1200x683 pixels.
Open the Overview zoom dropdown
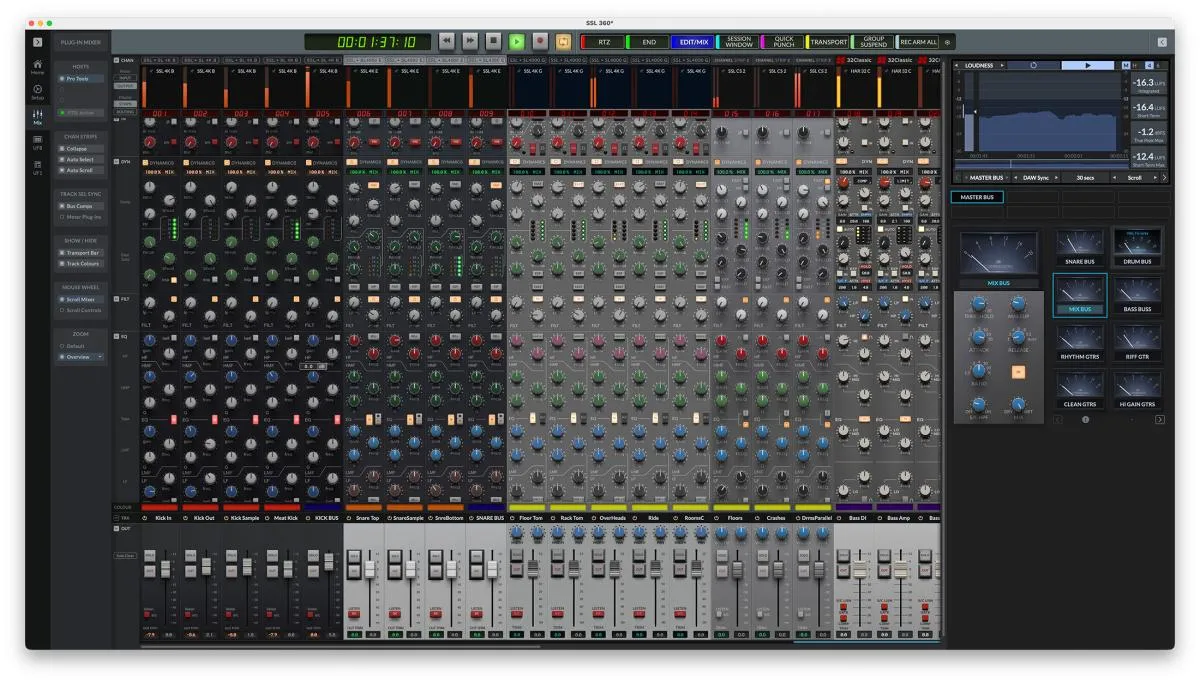pos(81,357)
